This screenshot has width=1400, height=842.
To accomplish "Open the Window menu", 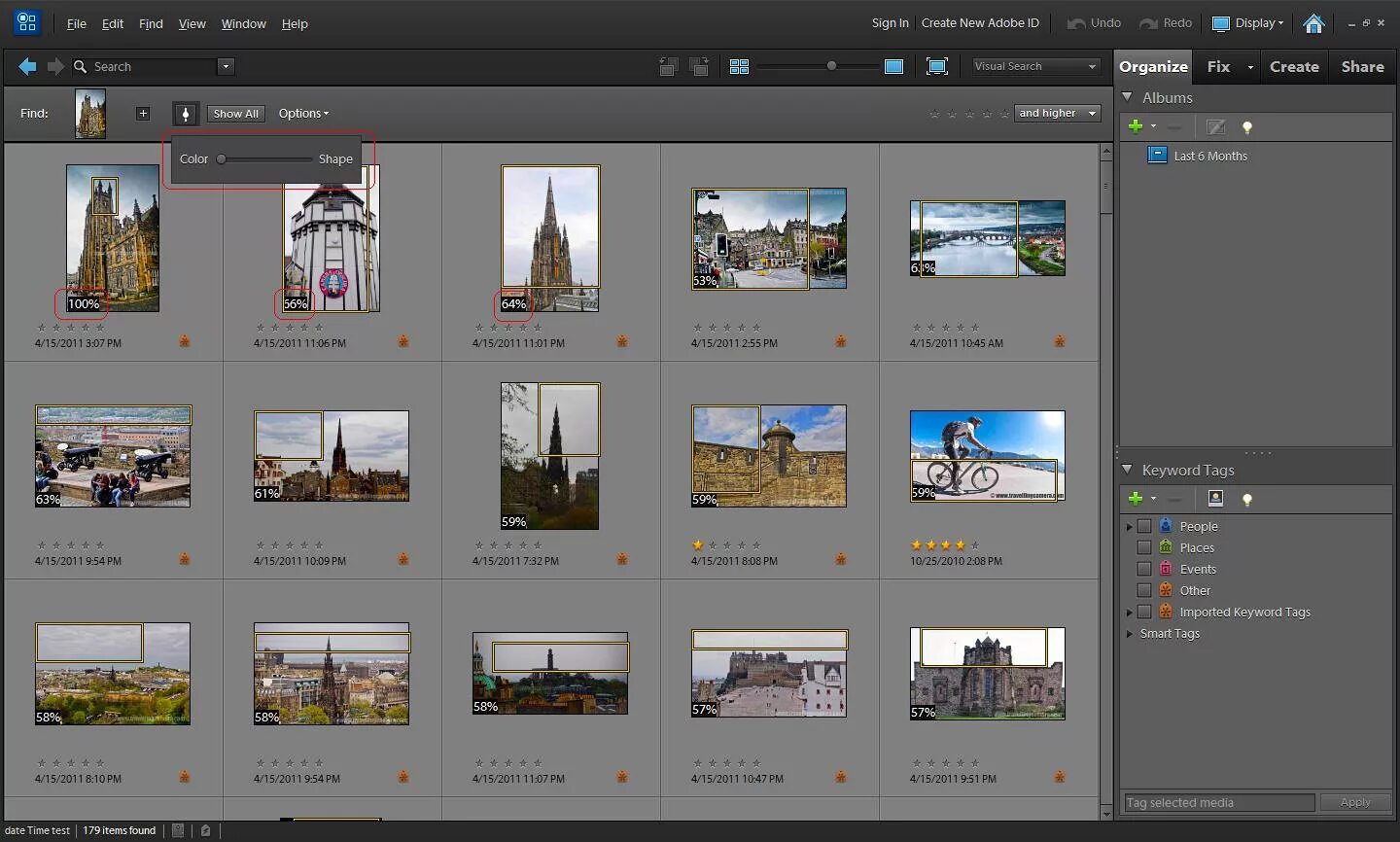I will [x=243, y=23].
